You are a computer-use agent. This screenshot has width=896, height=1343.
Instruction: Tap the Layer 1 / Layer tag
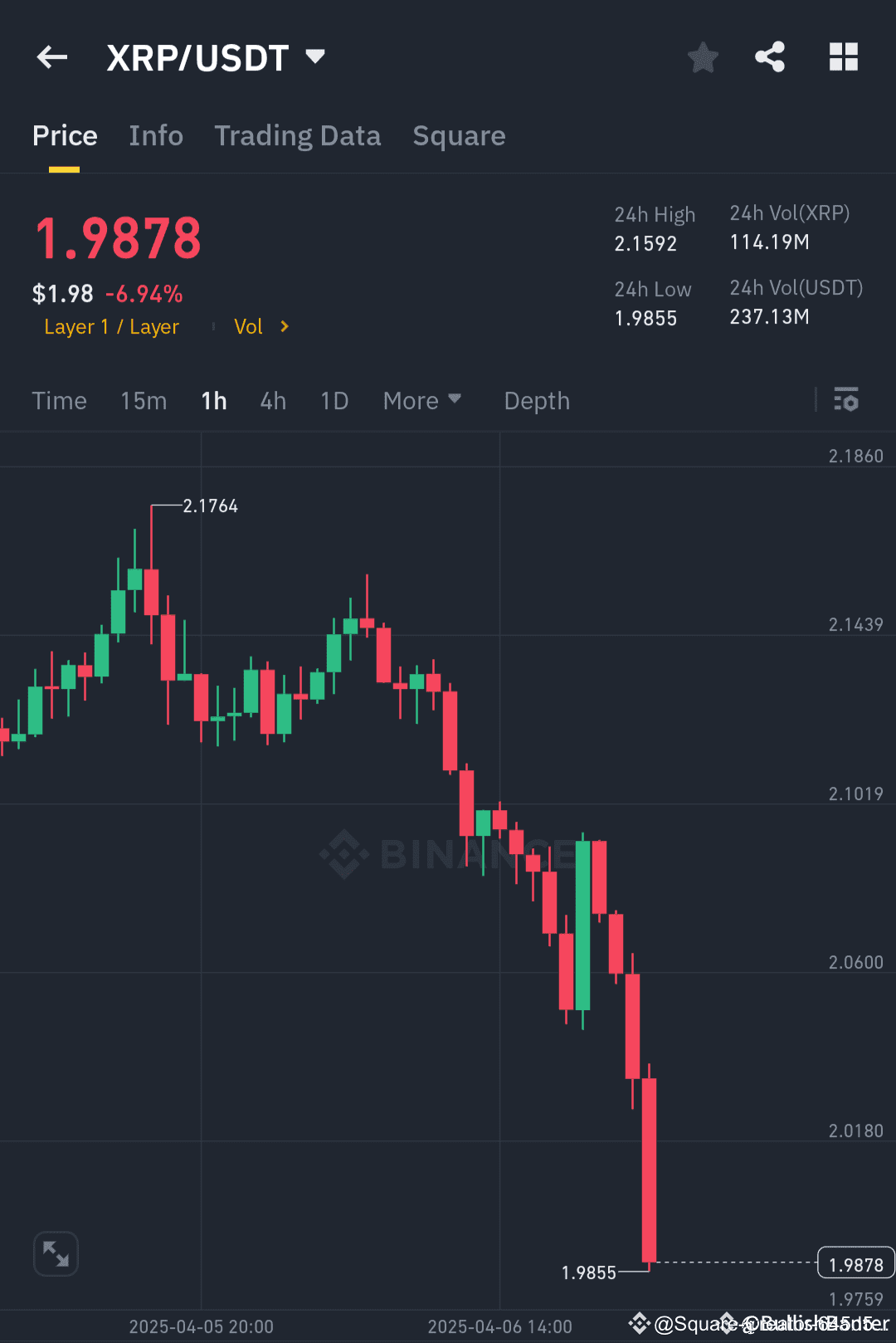tap(112, 326)
